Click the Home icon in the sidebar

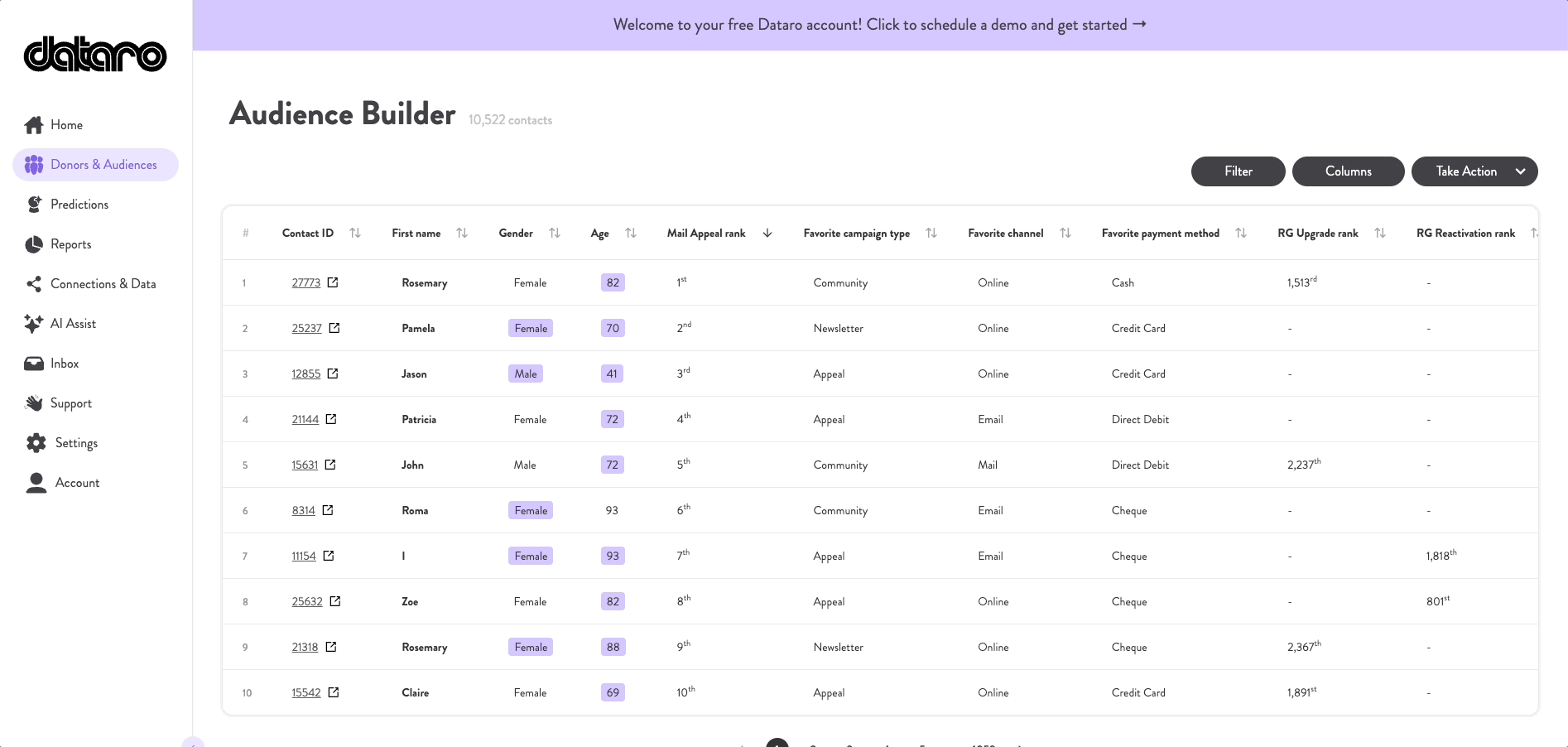[34, 124]
